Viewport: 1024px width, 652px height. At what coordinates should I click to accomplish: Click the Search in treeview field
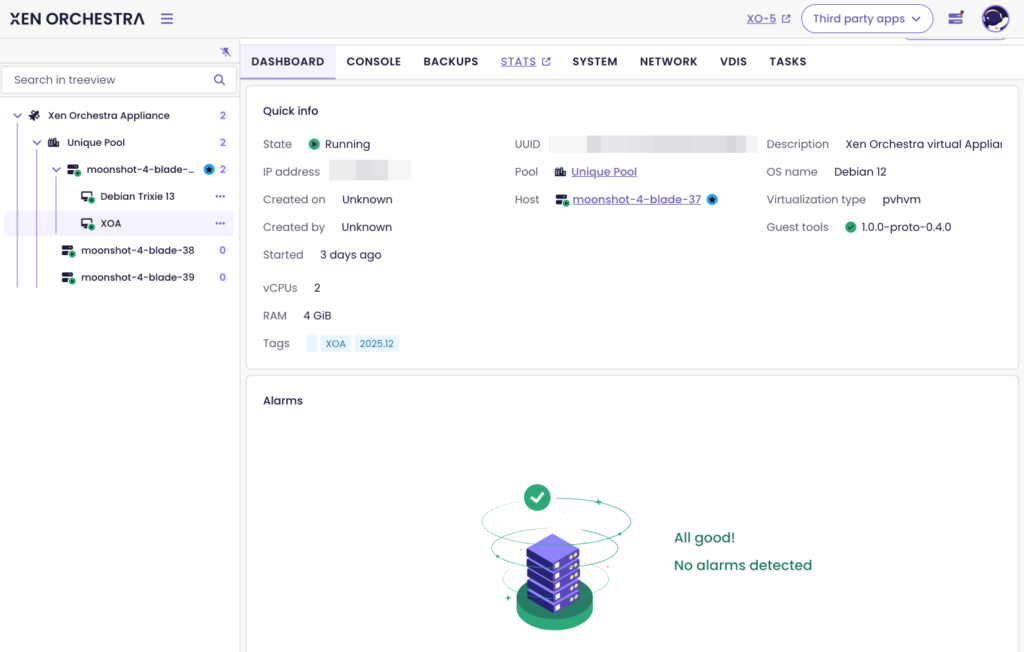pos(108,80)
